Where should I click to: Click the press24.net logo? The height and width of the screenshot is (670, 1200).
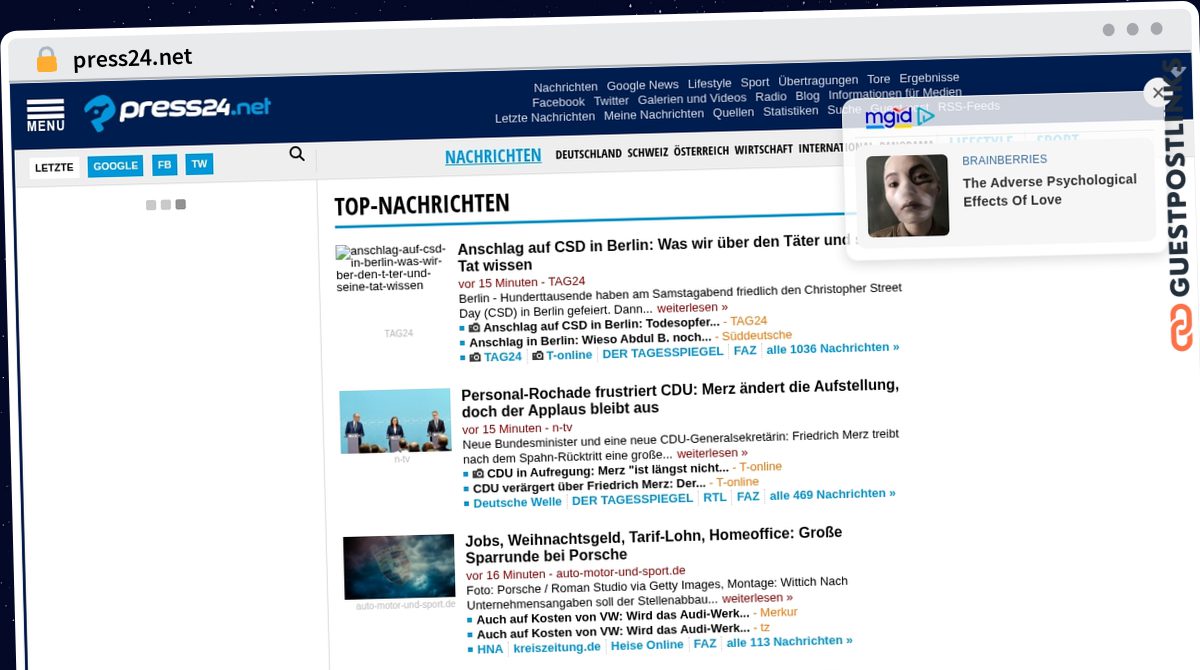(x=177, y=111)
